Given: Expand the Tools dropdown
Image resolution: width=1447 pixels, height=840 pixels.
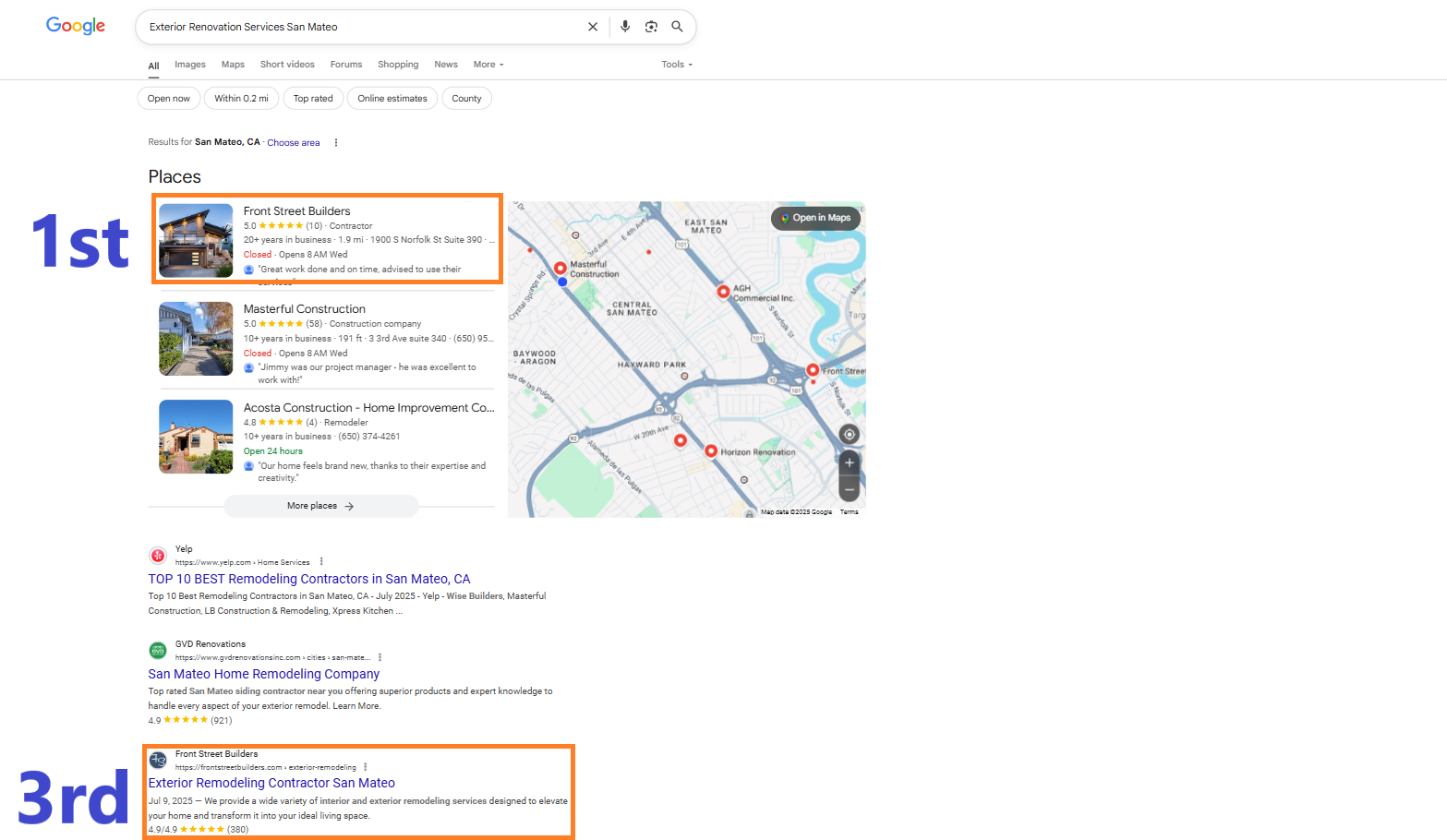Looking at the screenshot, I should pyautogui.click(x=677, y=65).
